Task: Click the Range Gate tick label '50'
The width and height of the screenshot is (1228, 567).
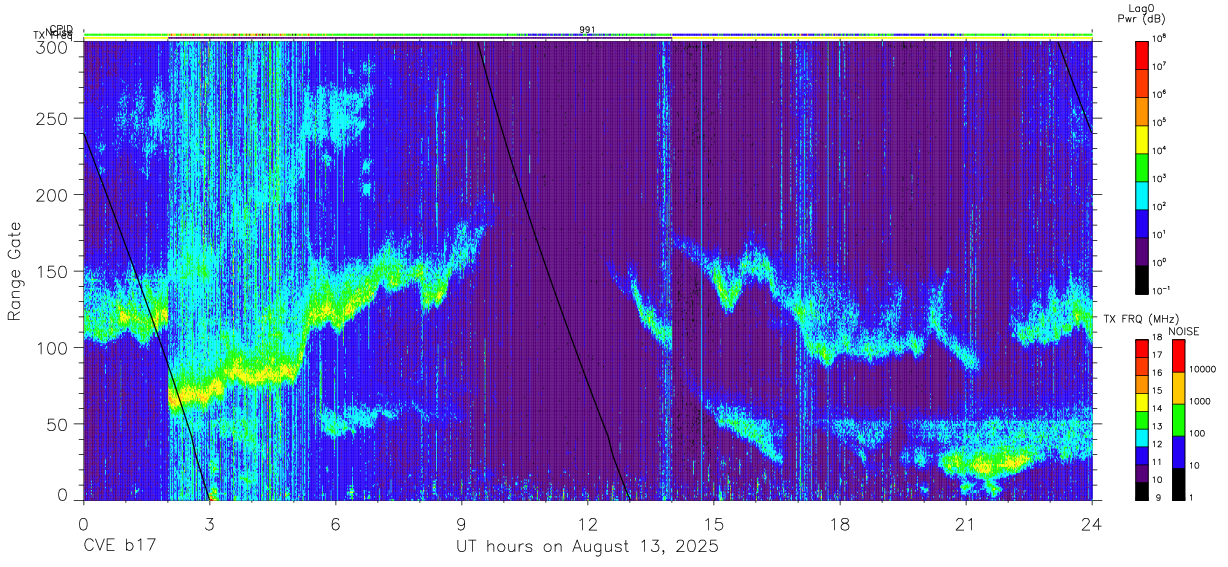Action: pos(58,423)
